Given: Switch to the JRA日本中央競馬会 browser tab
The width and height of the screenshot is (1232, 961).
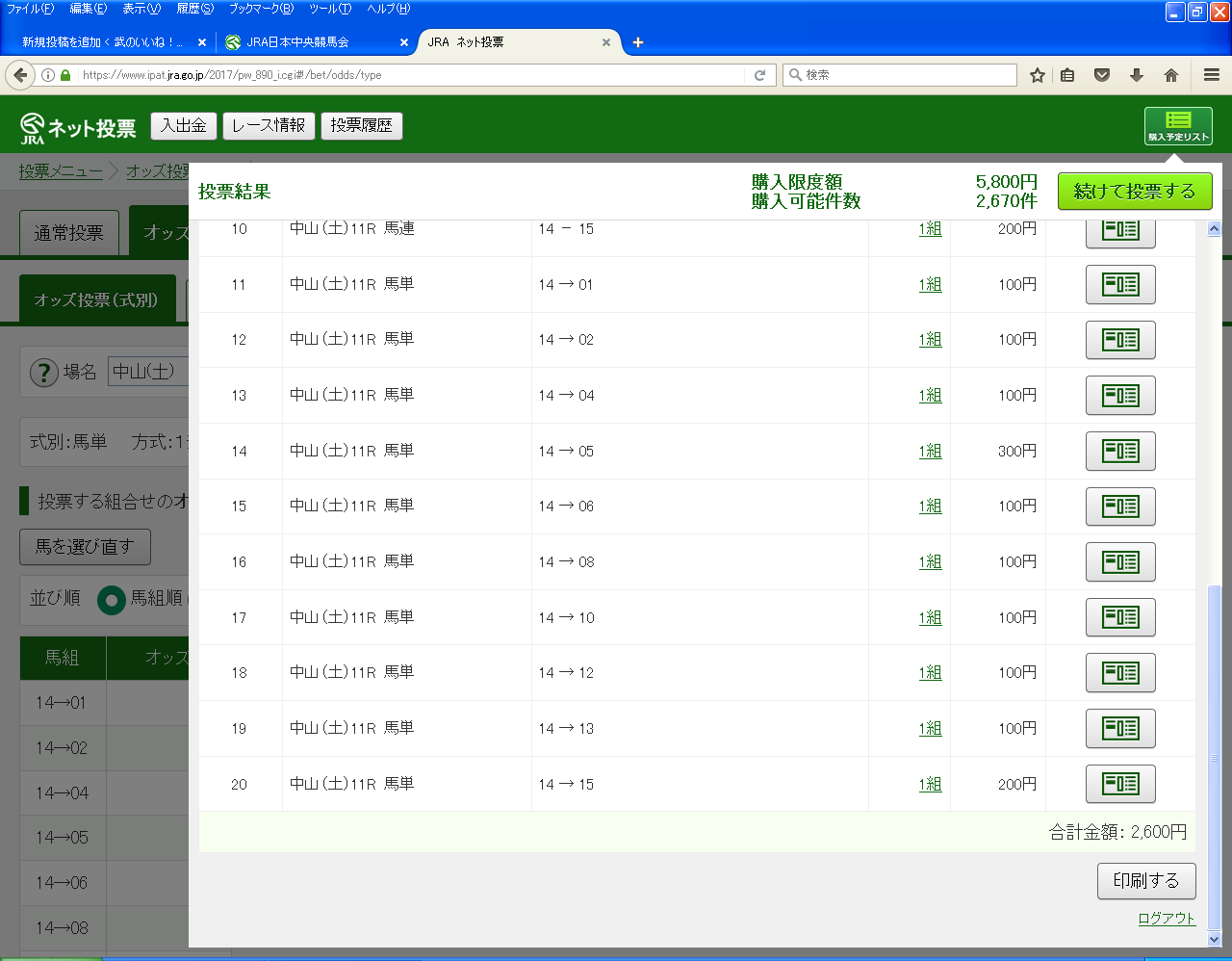Looking at the screenshot, I should click(x=298, y=42).
